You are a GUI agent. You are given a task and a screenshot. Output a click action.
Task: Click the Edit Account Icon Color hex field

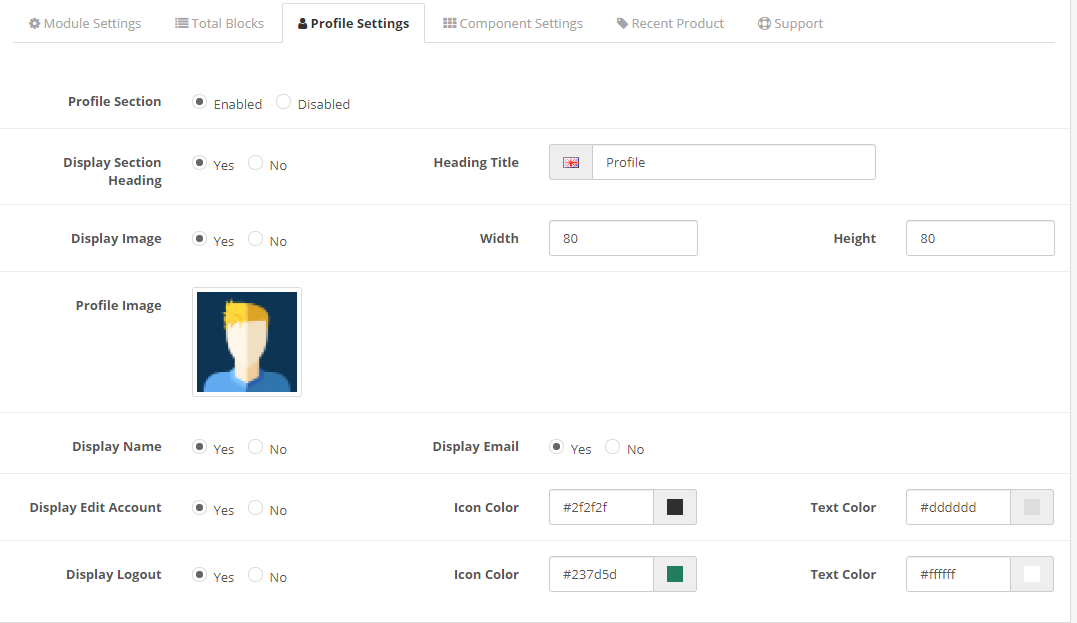coord(601,507)
